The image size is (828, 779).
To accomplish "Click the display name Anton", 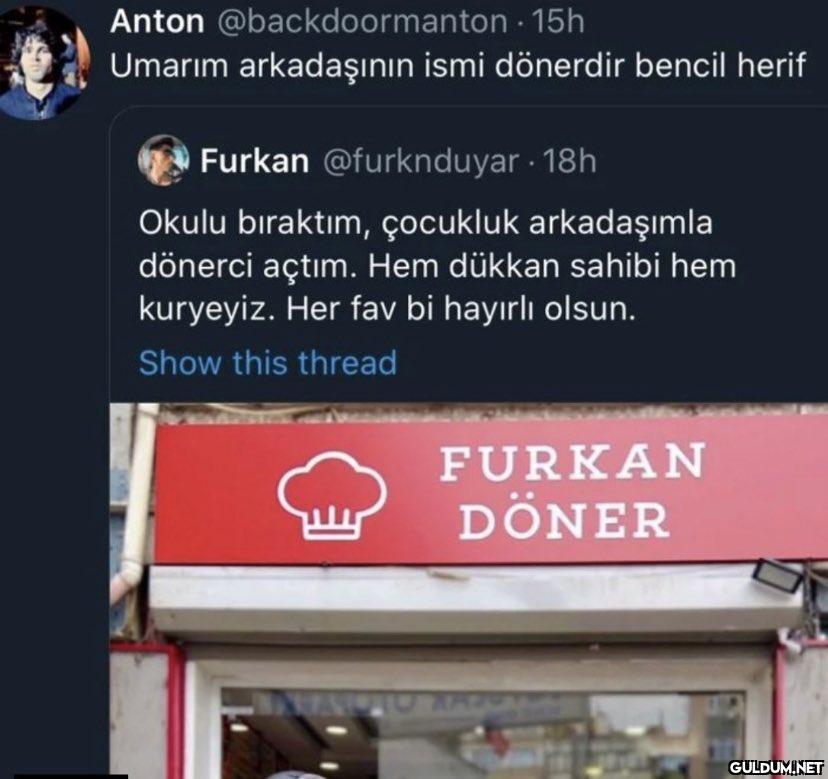I will pos(157,22).
